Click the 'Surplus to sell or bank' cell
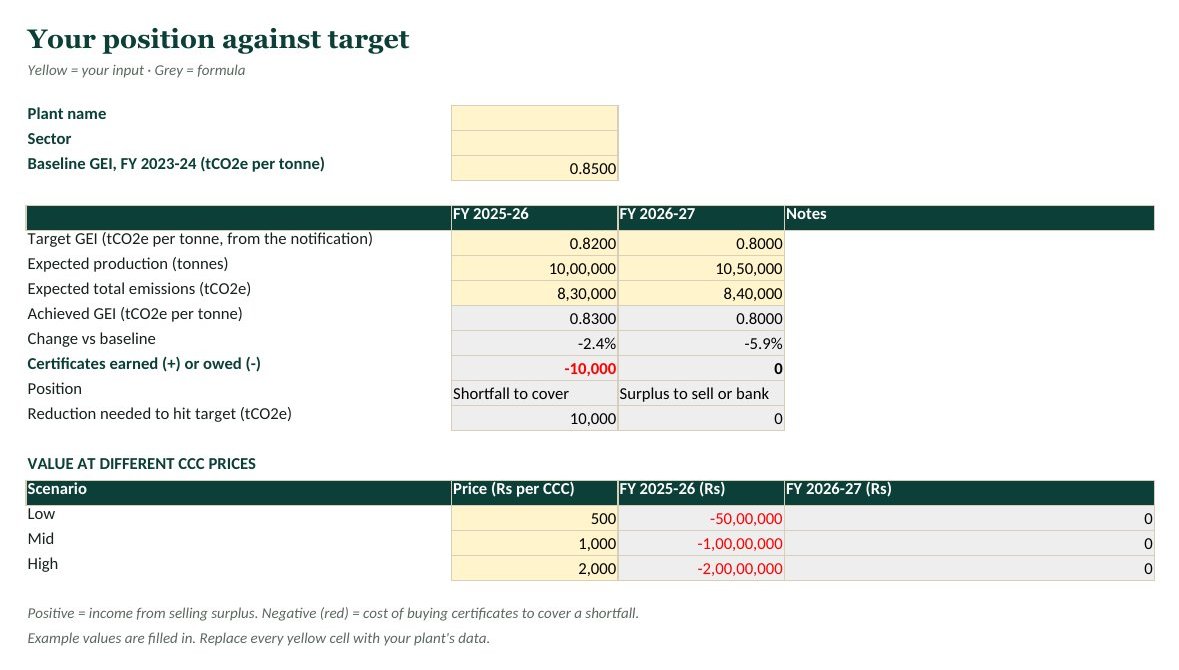Viewport: 1179px width, 670px height. point(701,393)
